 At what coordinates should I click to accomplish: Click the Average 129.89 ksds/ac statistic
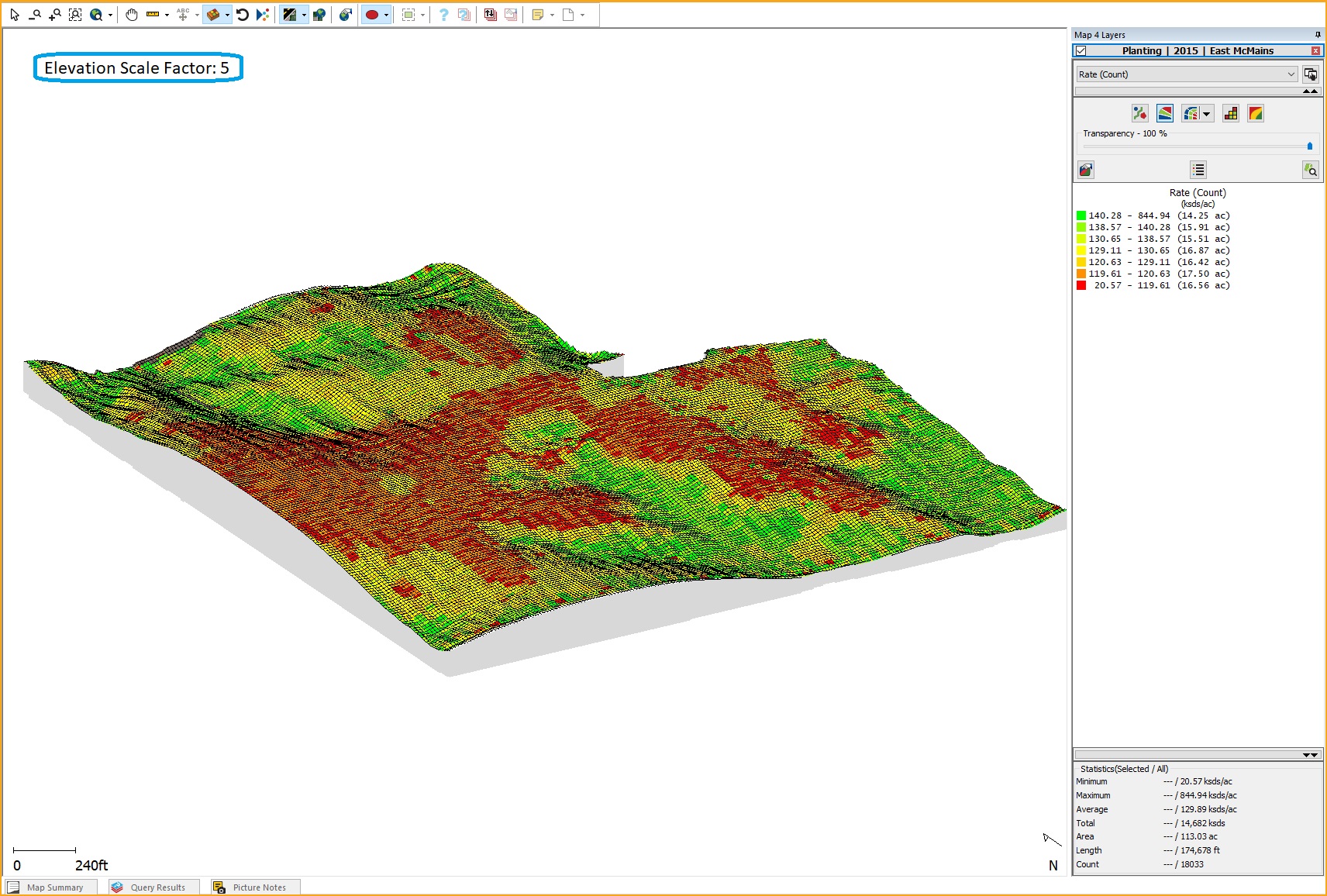(x=1156, y=809)
